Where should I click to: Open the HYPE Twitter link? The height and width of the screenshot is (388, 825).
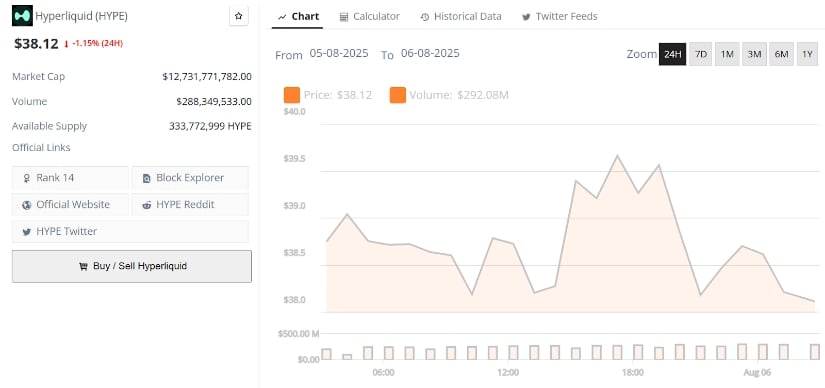click(130, 232)
